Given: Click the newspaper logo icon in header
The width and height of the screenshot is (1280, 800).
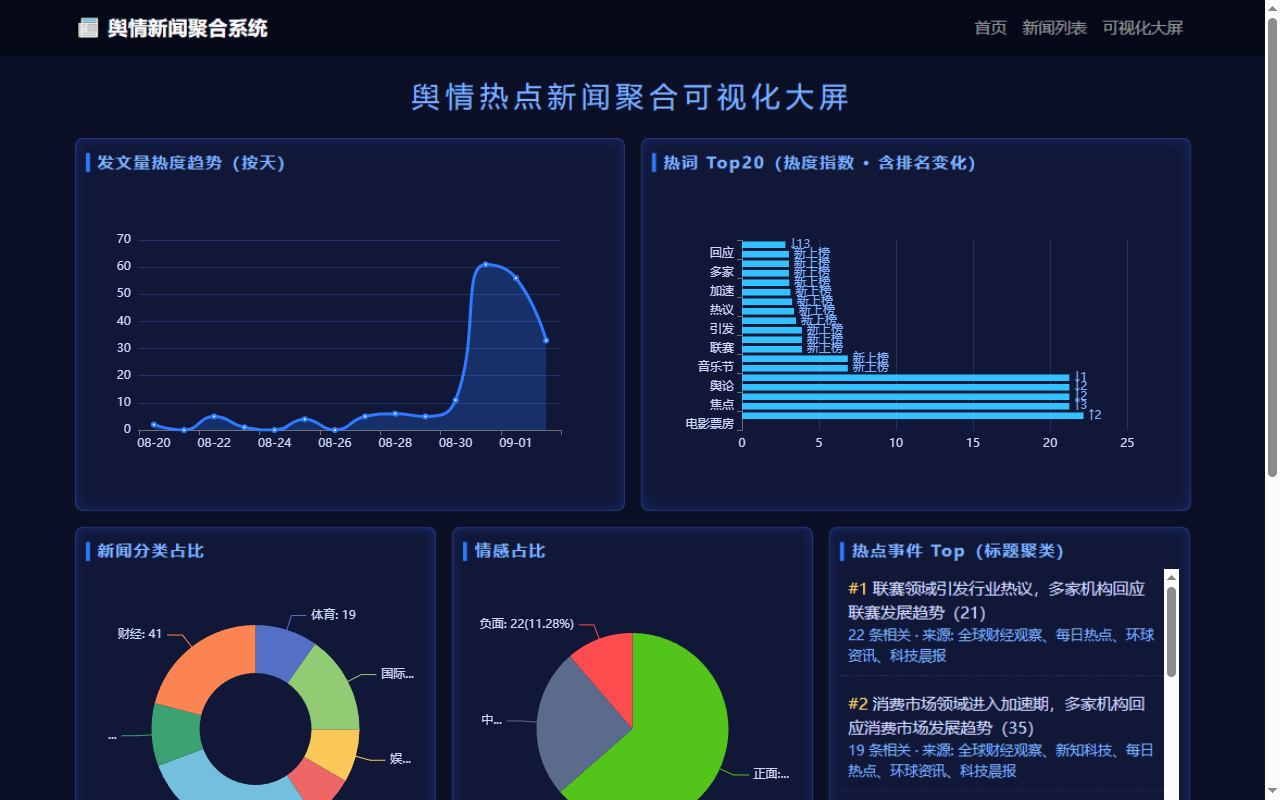Looking at the screenshot, I should click(x=88, y=28).
